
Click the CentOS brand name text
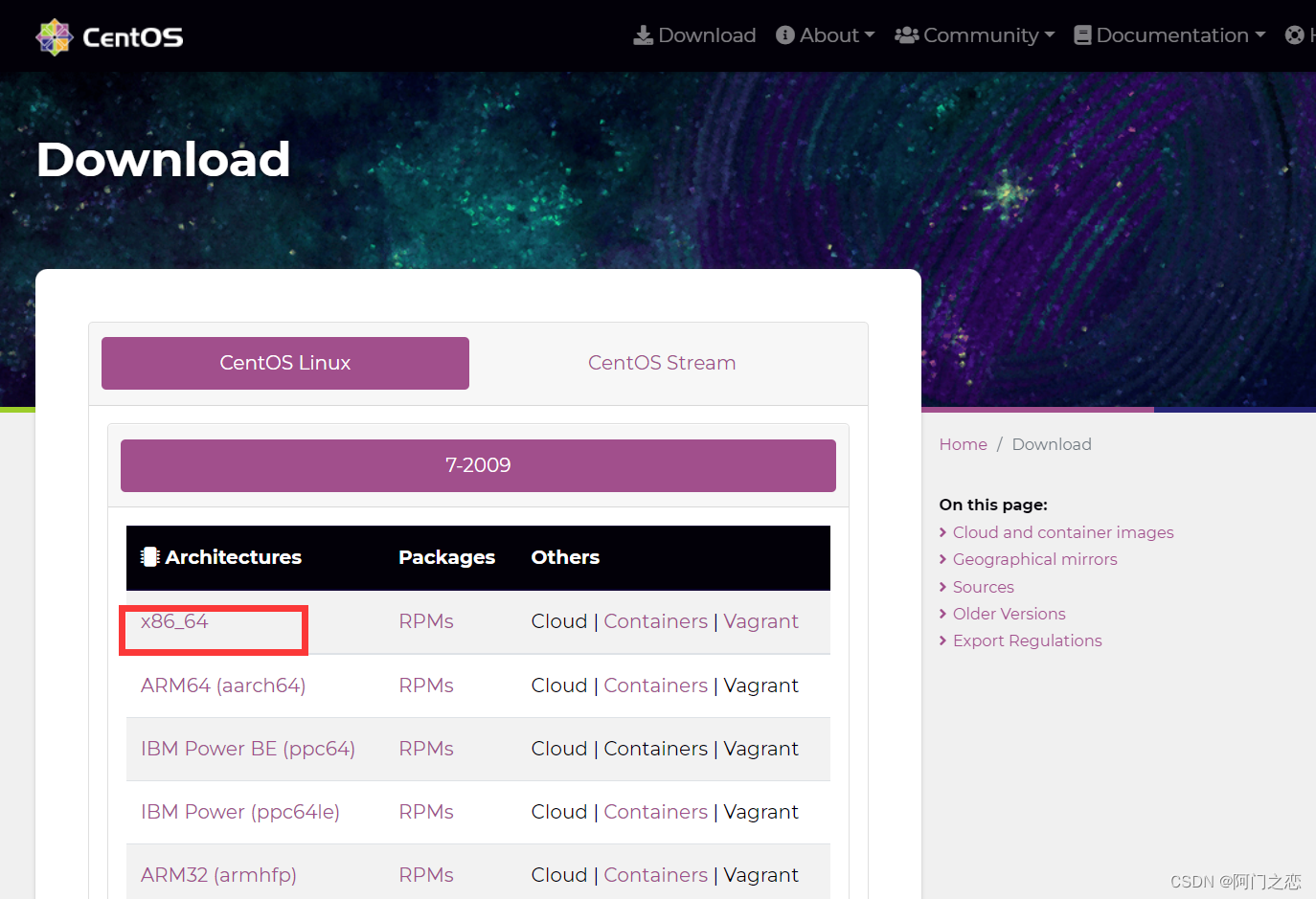click(132, 37)
